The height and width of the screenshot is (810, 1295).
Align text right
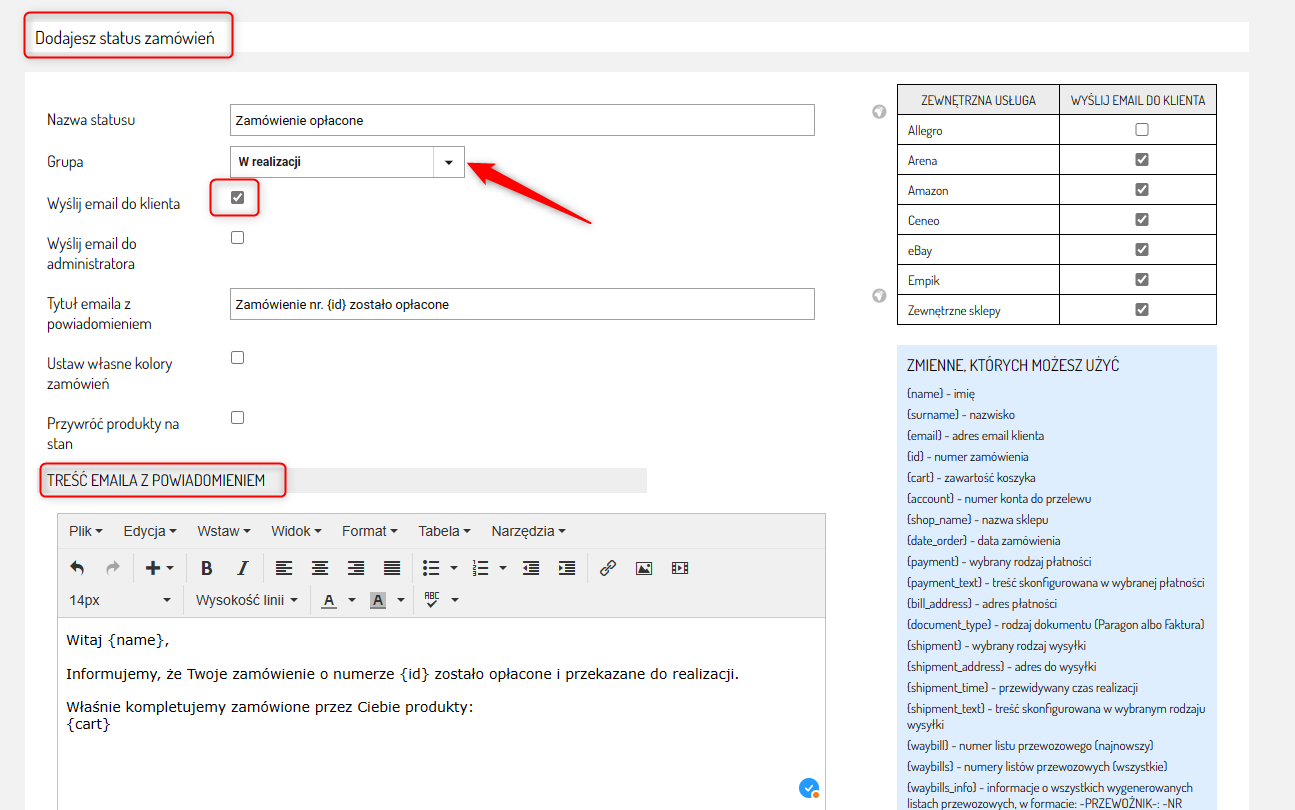click(x=356, y=568)
